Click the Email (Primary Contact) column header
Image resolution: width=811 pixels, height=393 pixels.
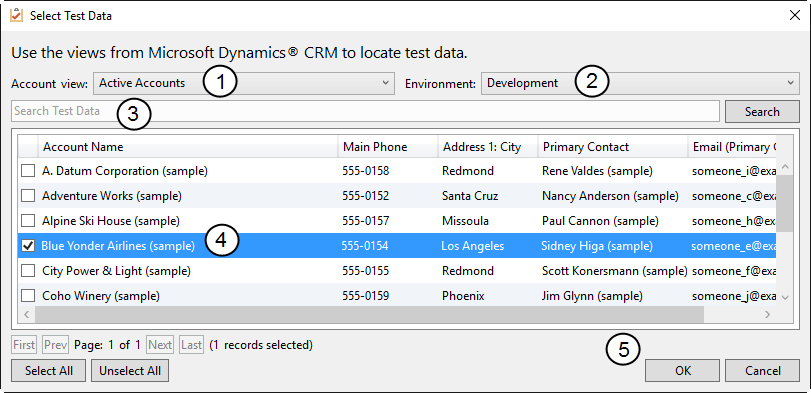coord(733,147)
